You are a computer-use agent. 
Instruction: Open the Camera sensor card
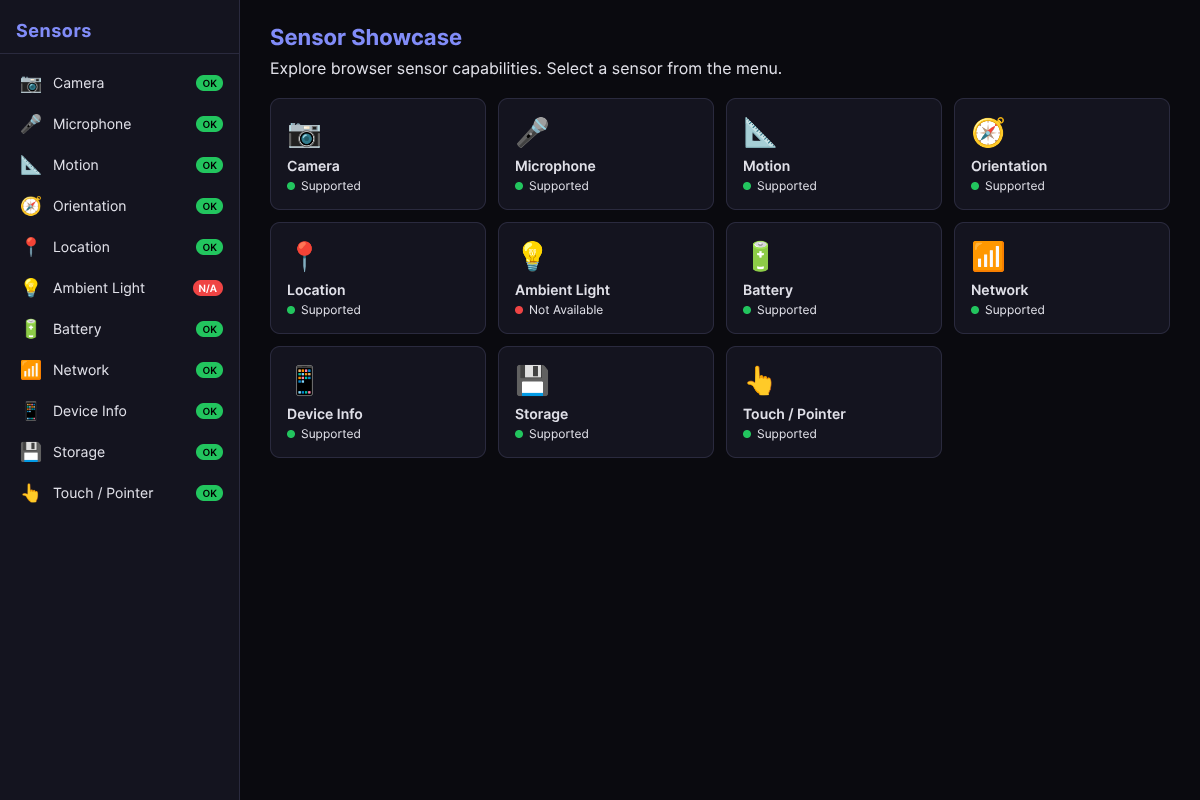378,154
